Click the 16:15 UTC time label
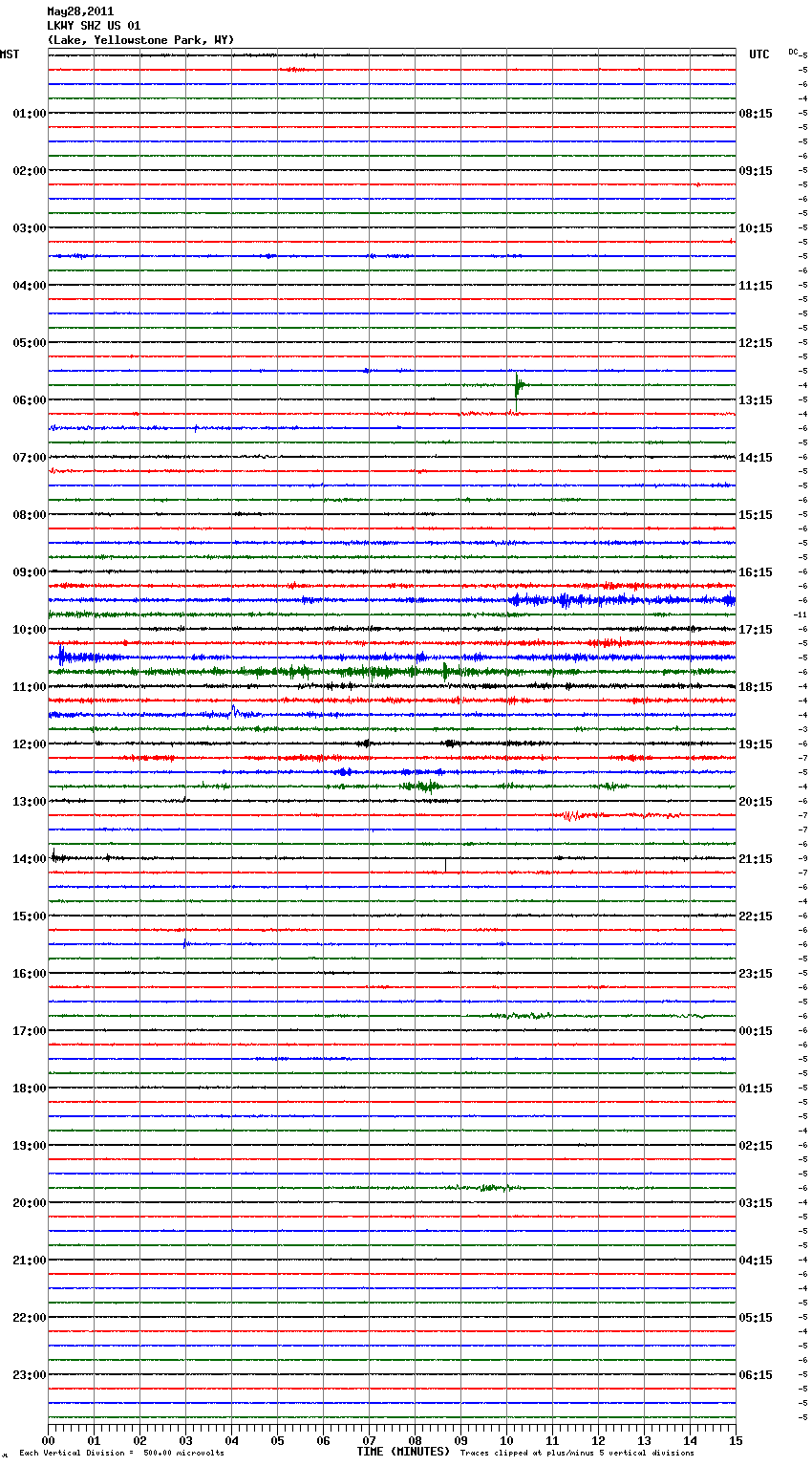 coord(756,572)
